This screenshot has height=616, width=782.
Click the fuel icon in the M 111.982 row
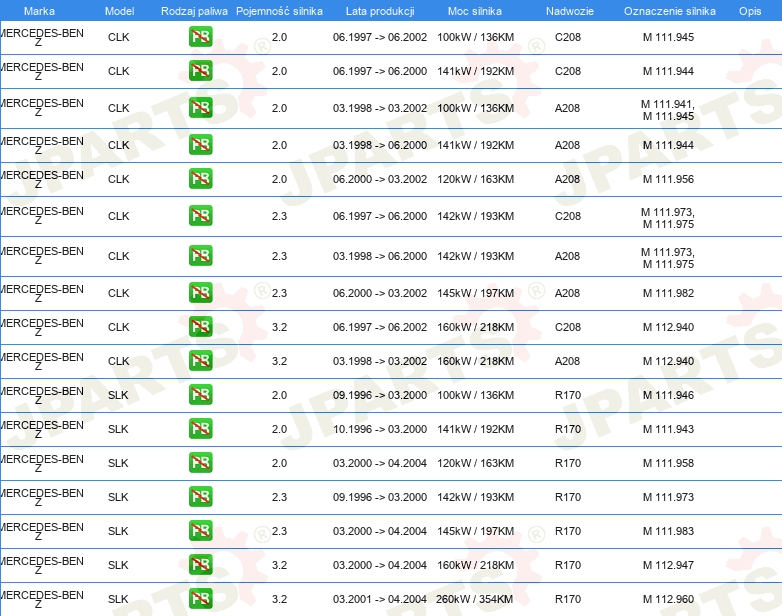click(200, 292)
